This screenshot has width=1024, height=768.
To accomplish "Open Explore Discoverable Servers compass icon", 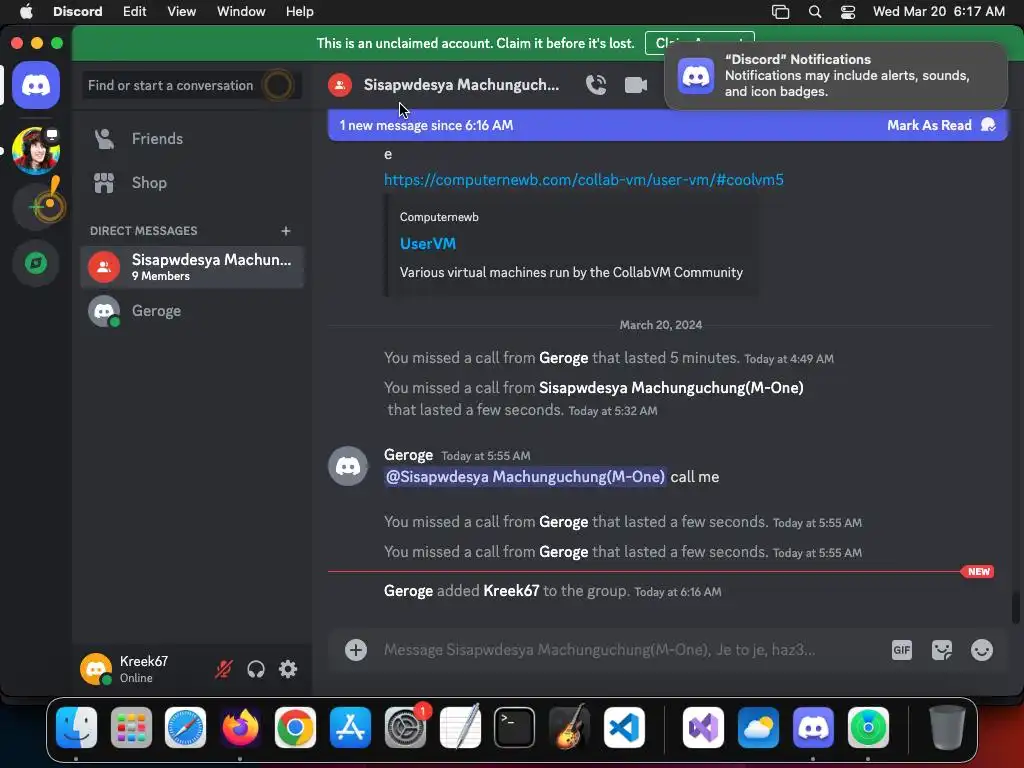I will point(36,263).
